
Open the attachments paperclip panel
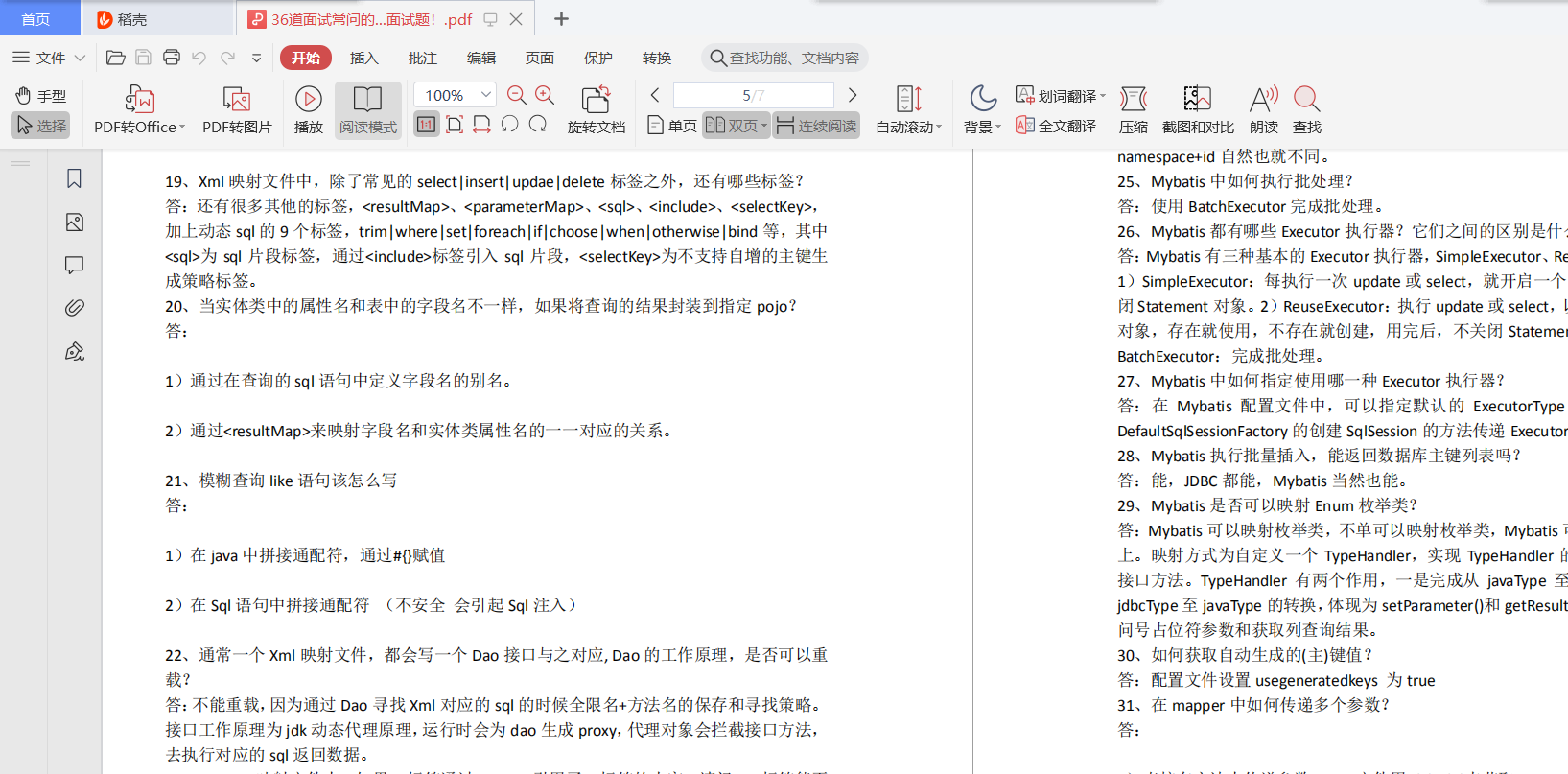pyautogui.click(x=74, y=308)
